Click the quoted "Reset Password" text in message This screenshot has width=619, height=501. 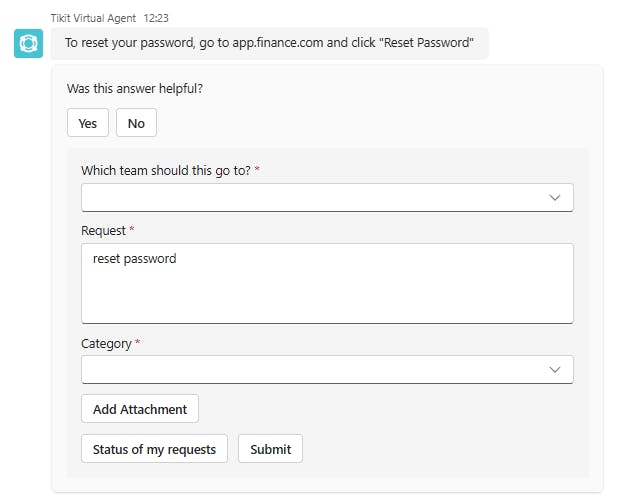[x=425, y=43]
